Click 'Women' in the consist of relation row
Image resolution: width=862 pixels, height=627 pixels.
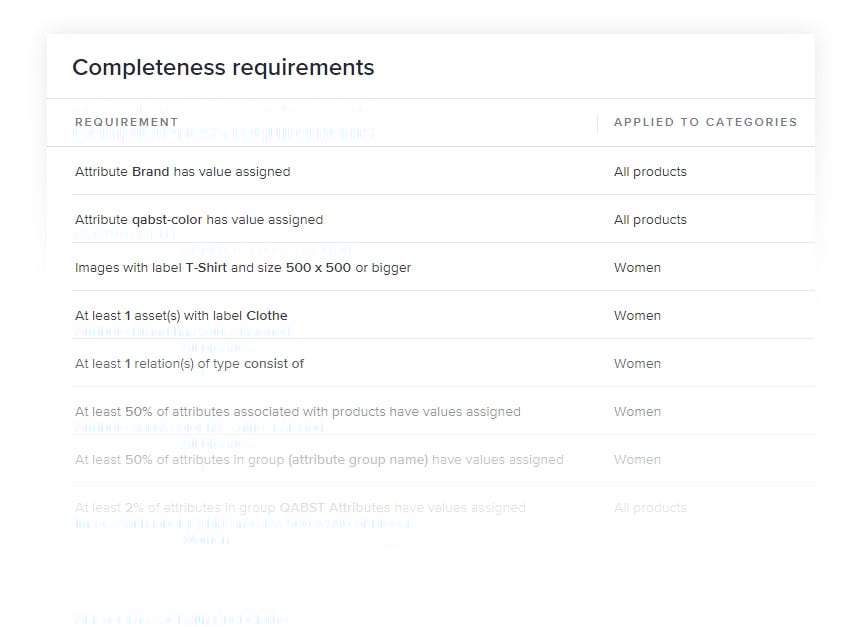(637, 364)
